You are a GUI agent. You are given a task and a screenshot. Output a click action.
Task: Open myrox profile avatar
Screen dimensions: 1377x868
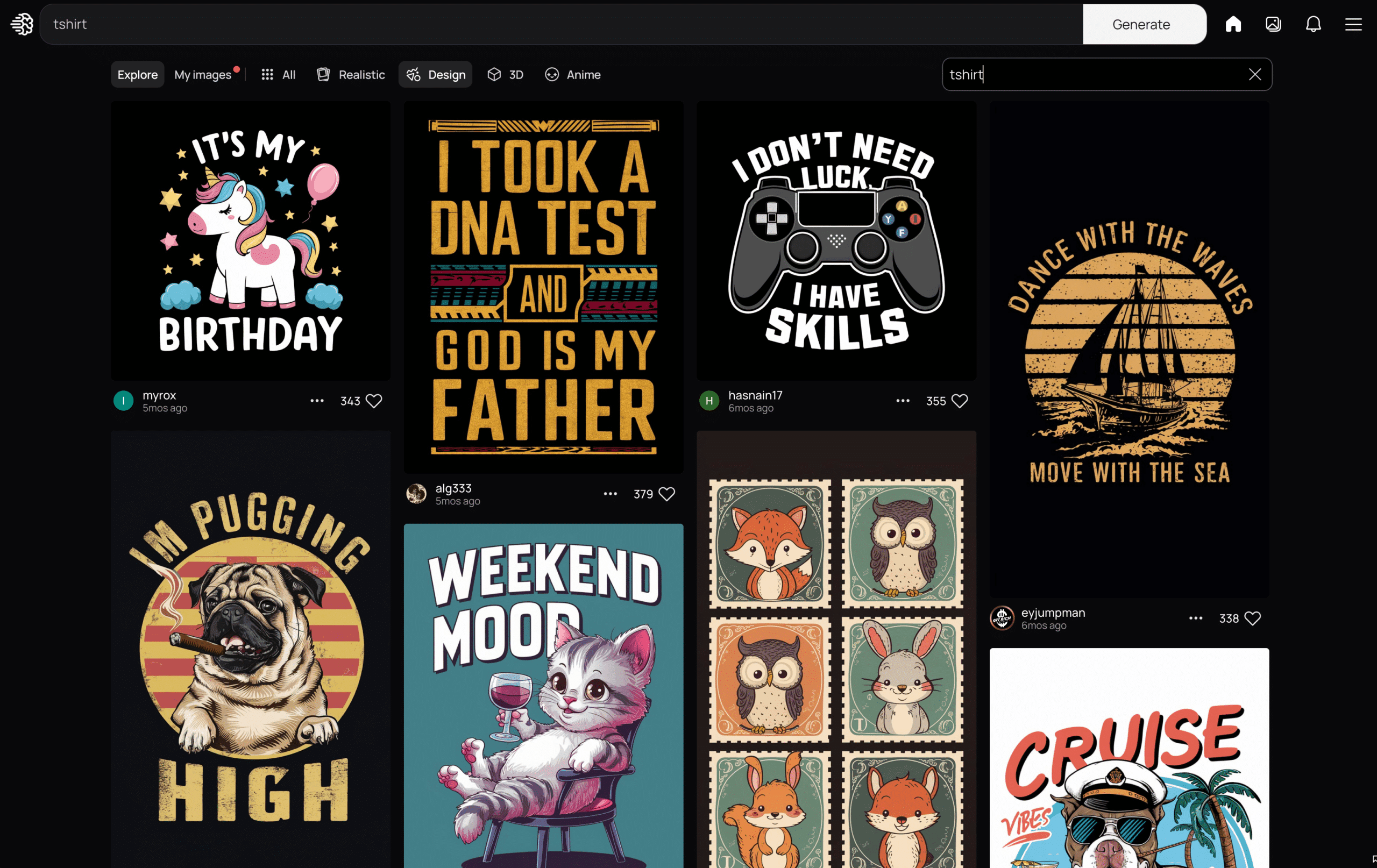pos(124,401)
